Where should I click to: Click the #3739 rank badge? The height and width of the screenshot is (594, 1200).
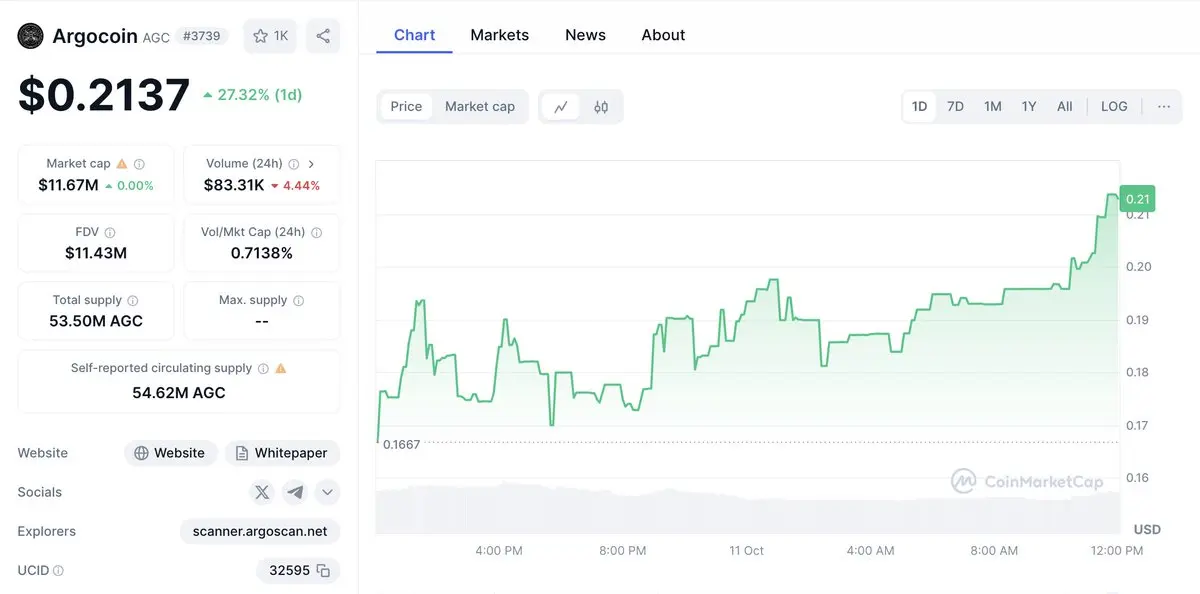click(x=203, y=36)
